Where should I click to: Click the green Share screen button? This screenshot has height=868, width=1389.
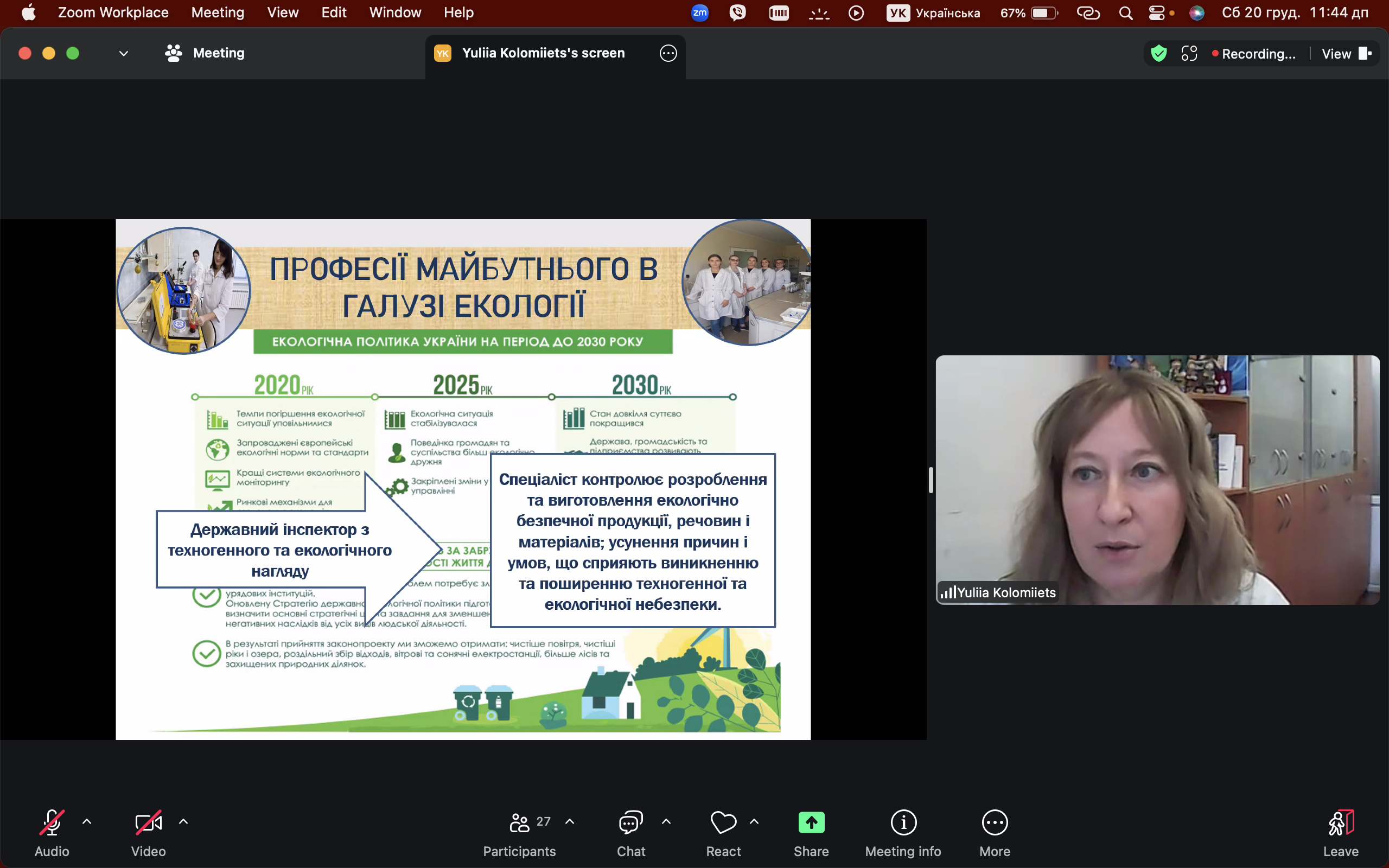[x=811, y=823]
